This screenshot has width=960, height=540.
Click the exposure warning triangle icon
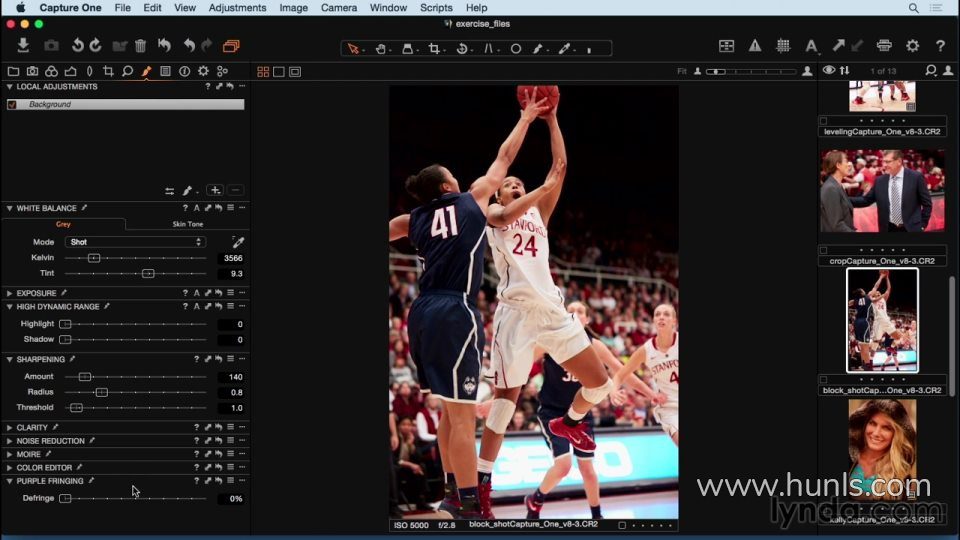coord(755,46)
